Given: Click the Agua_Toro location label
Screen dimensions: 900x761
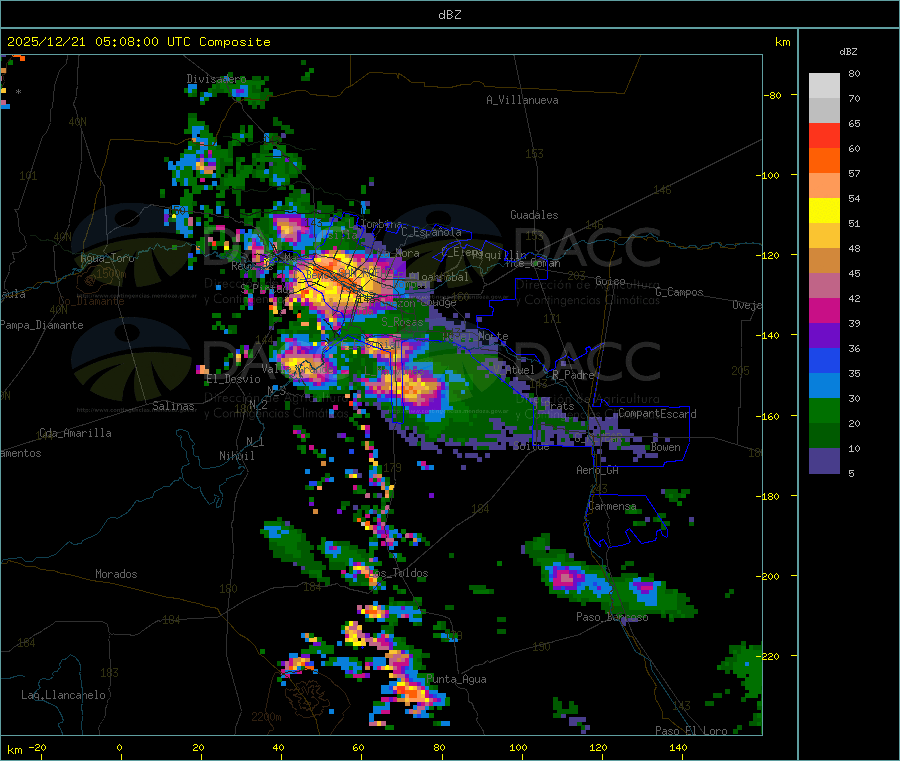Looking at the screenshot, I should click(x=107, y=258).
